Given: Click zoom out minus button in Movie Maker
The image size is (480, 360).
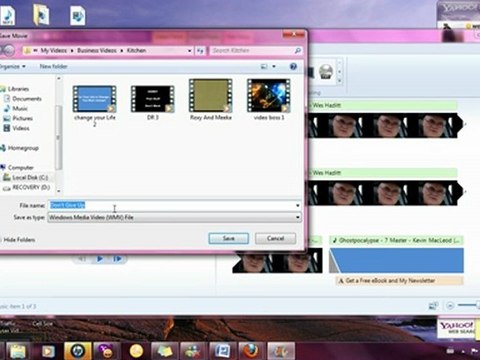Looking at the screenshot, I should click(450, 305).
